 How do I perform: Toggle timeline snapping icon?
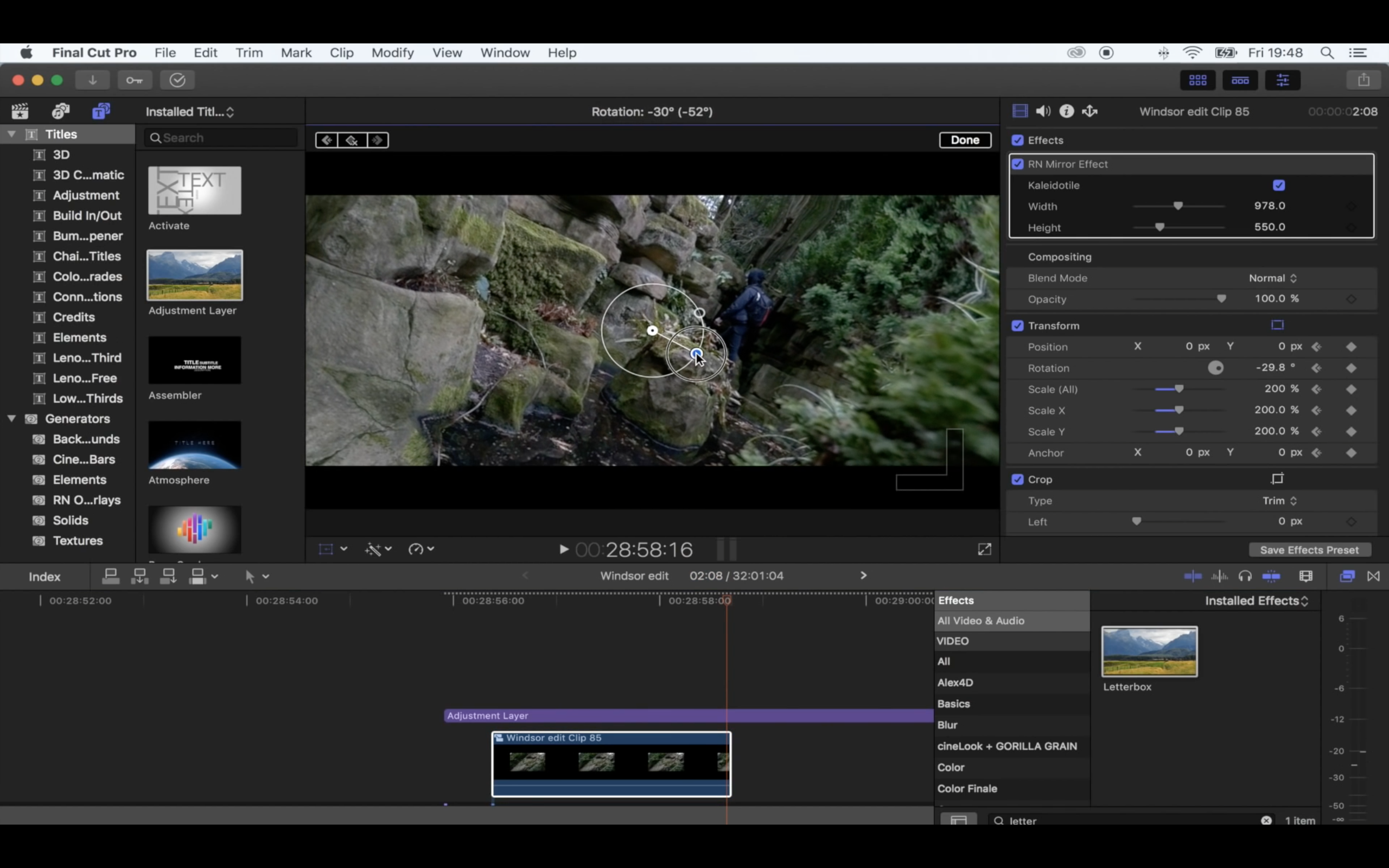pyautogui.click(x=1271, y=576)
